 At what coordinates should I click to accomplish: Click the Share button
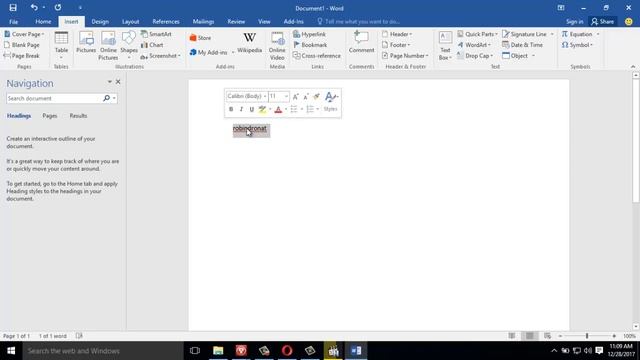[x=602, y=22]
